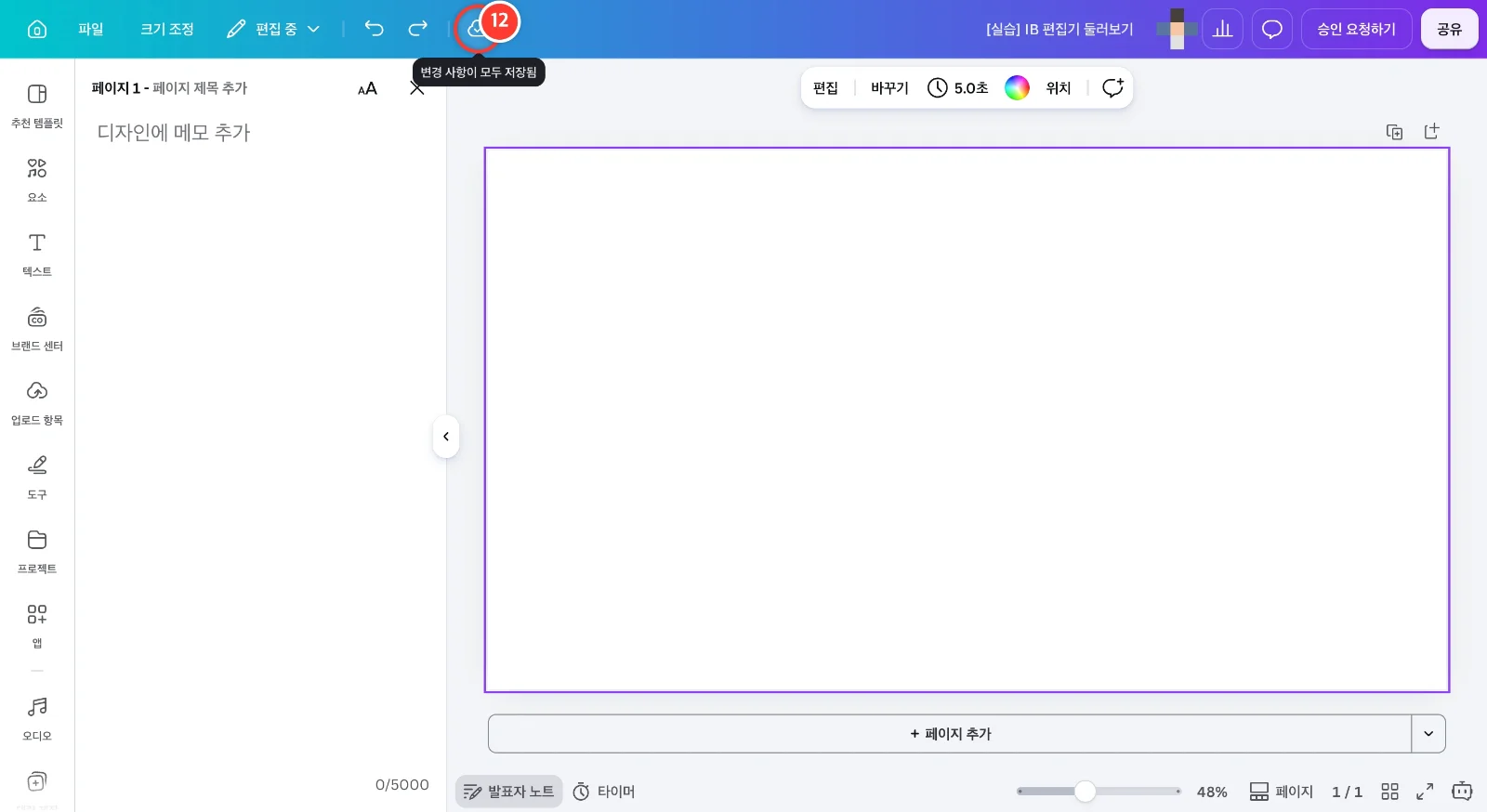Open the 파일 menu
Screen dimensions: 1487x812
91,29
